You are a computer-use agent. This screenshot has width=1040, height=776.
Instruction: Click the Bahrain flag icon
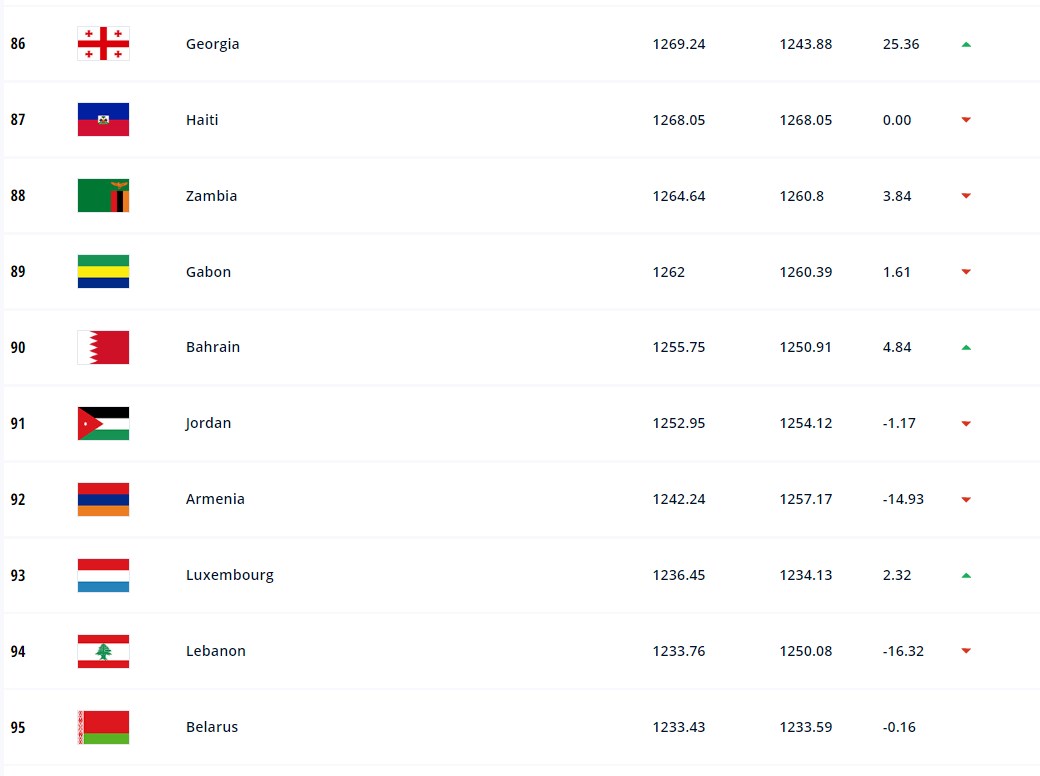(103, 347)
